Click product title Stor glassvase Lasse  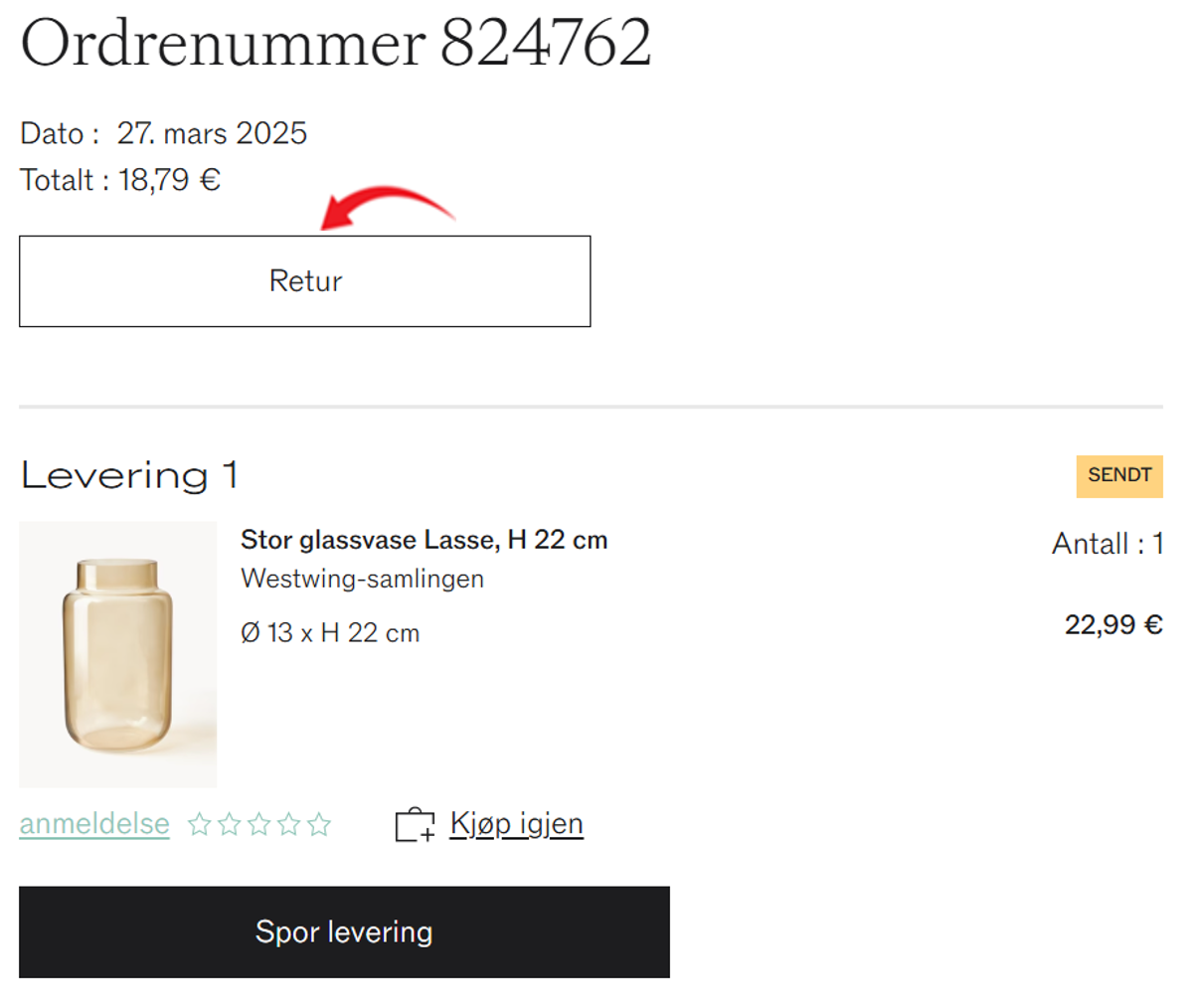(424, 540)
